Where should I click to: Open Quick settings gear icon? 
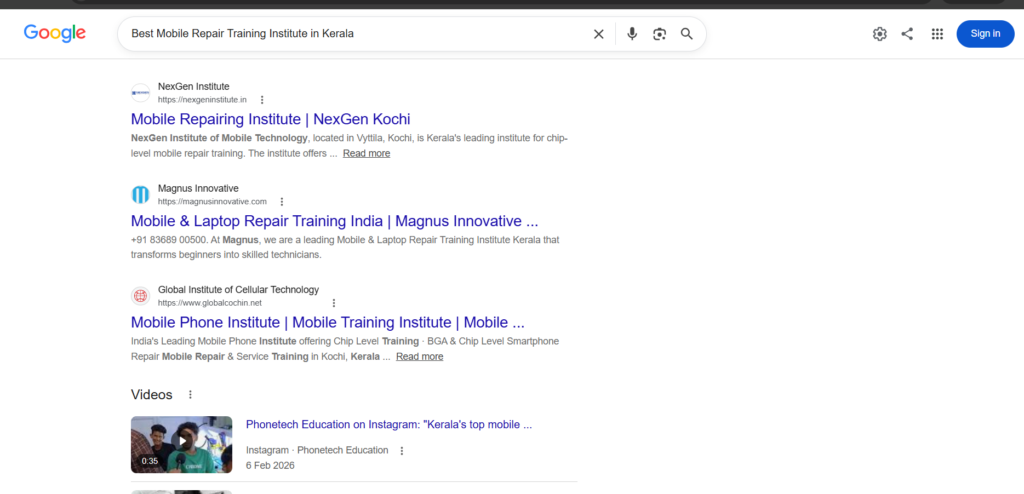(880, 34)
